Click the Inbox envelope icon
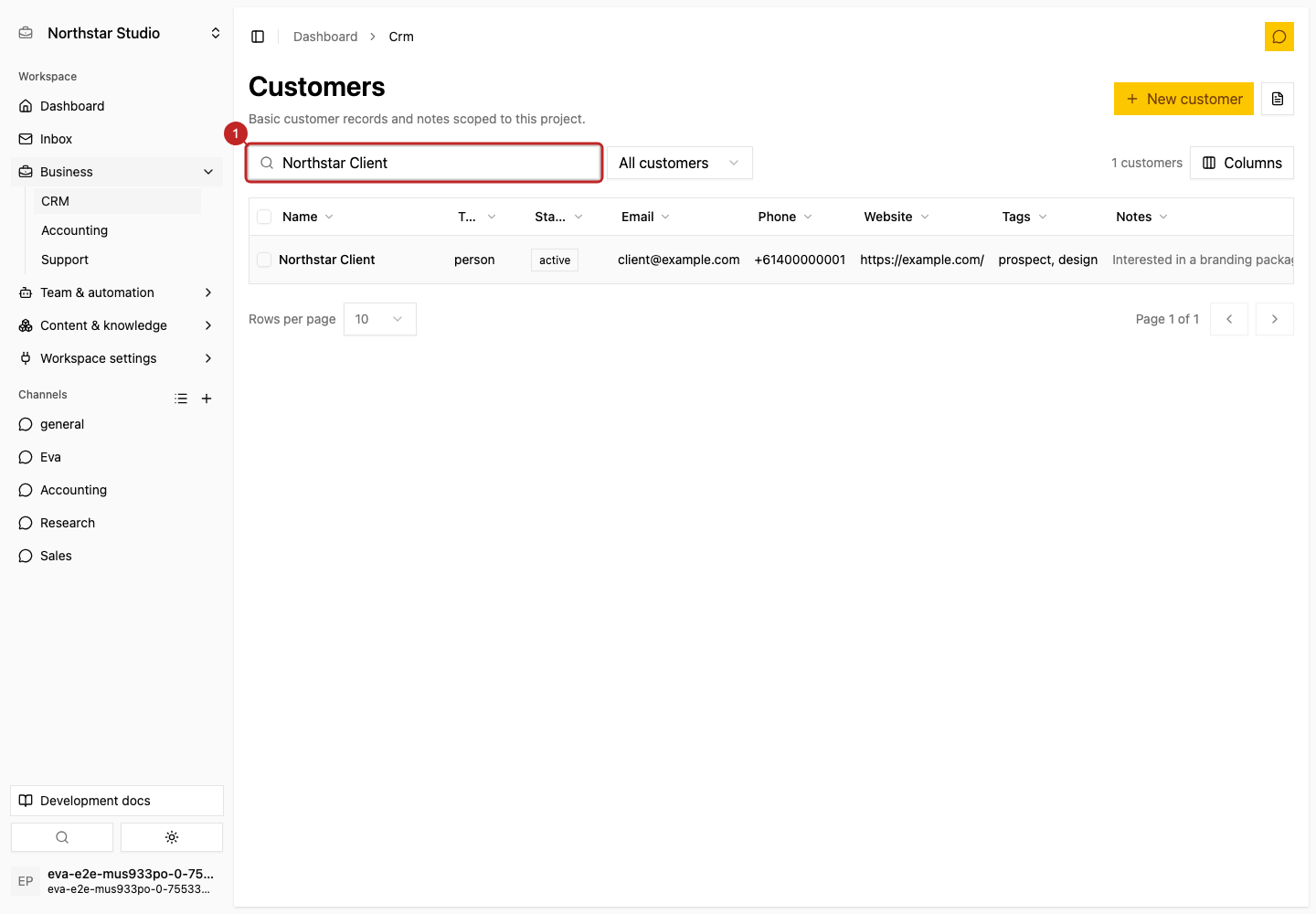Image resolution: width=1316 pixels, height=914 pixels. (26, 139)
